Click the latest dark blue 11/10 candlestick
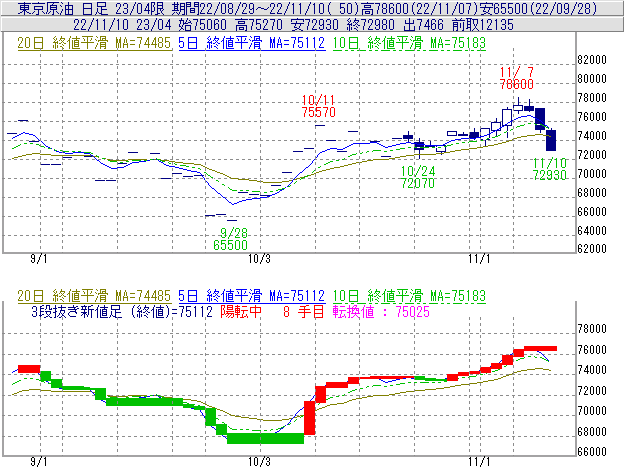This screenshot has height=475, width=624. [551, 140]
